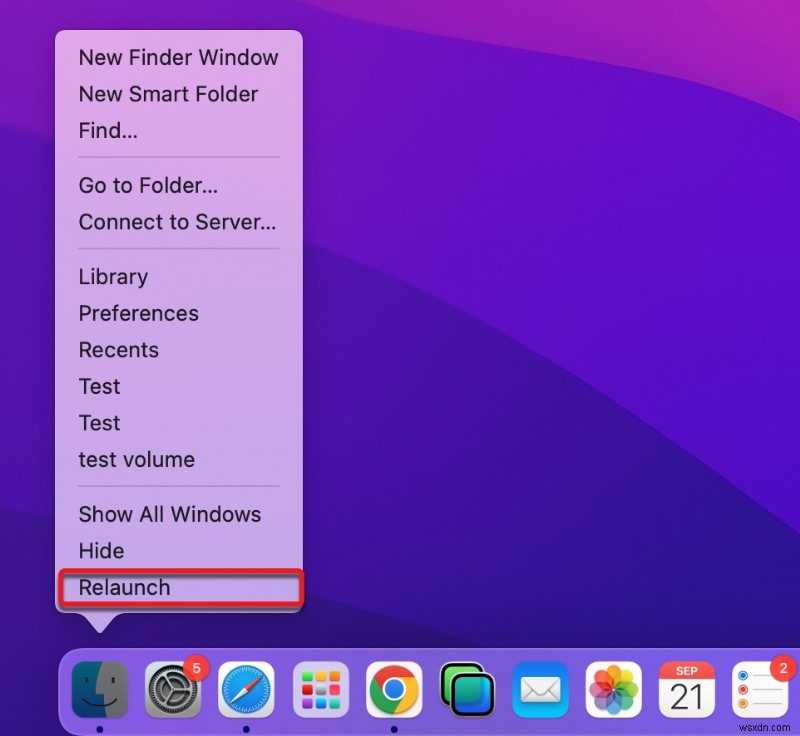Choose New Finder Window

[178, 58]
